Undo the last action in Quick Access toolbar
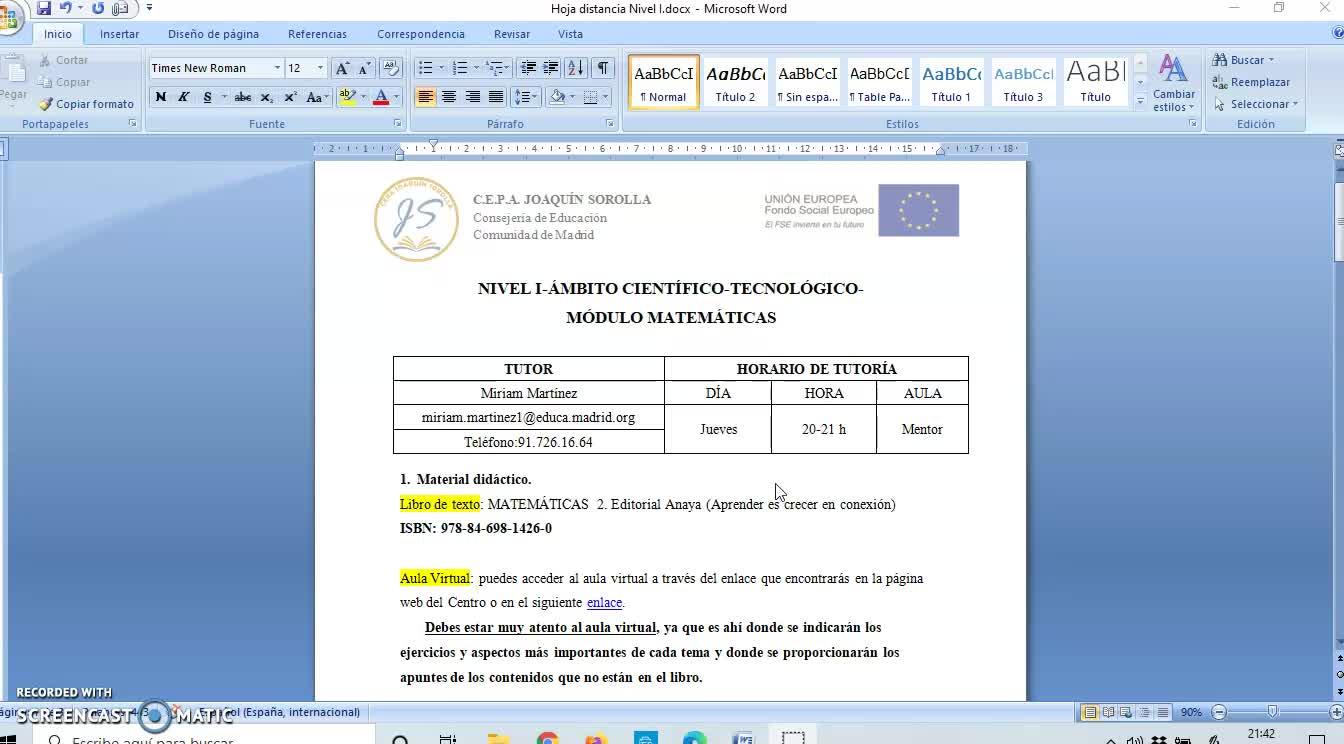This screenshot has height=744, width=1344. tap(66, 8)
